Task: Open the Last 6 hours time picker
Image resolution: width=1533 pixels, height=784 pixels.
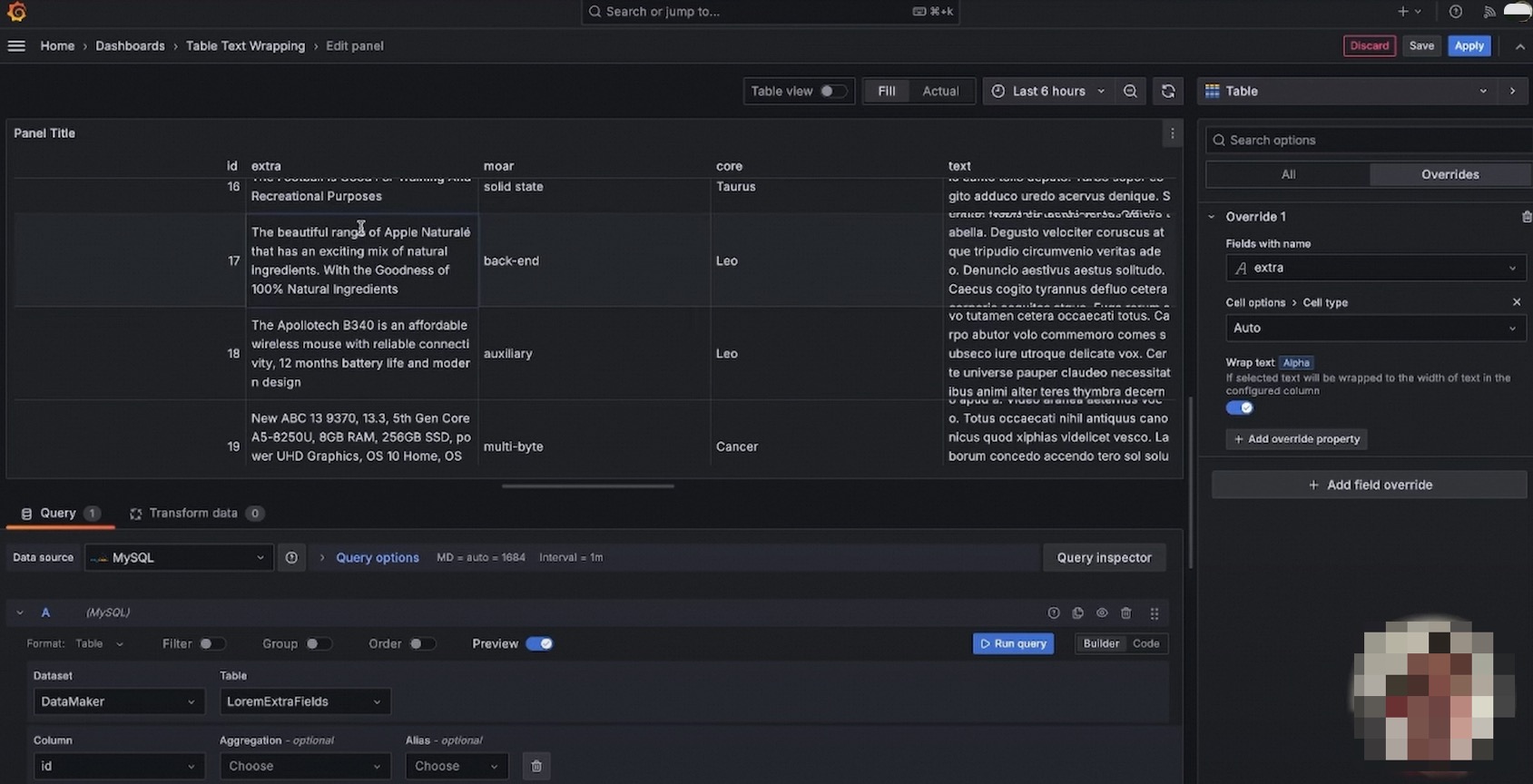Action: (x=1048, y=91)
